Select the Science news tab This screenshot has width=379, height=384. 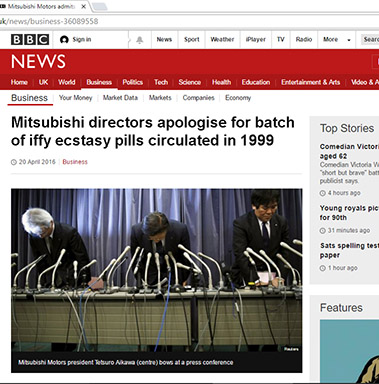(190, 82)
